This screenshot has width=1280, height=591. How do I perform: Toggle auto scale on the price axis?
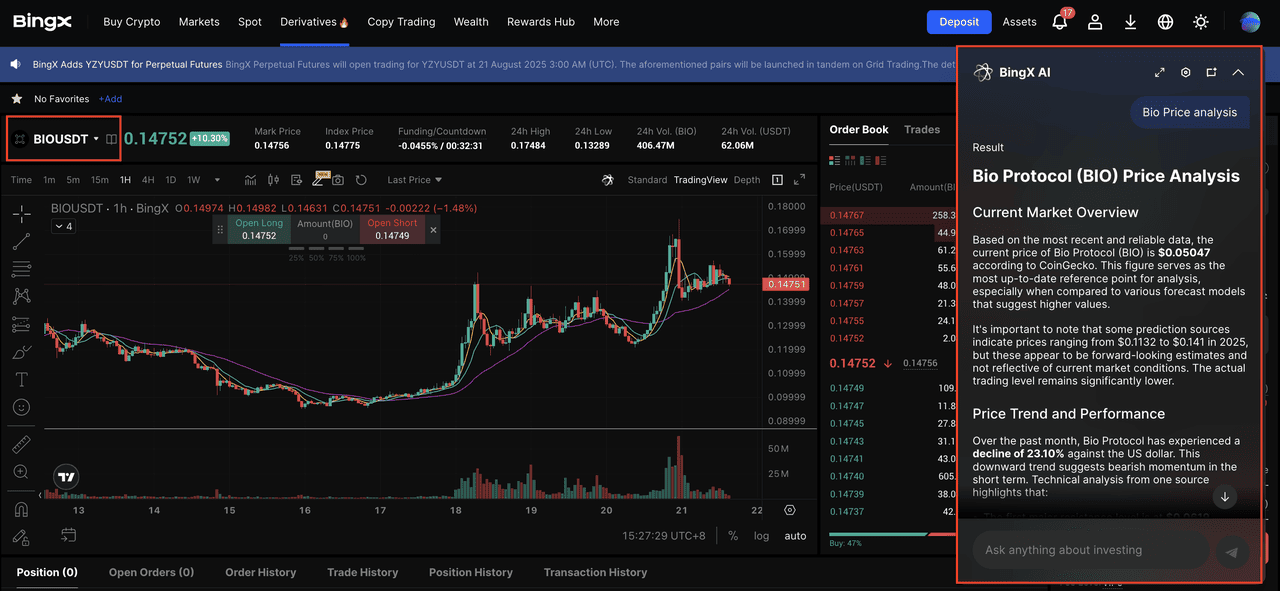click(796, 536)
